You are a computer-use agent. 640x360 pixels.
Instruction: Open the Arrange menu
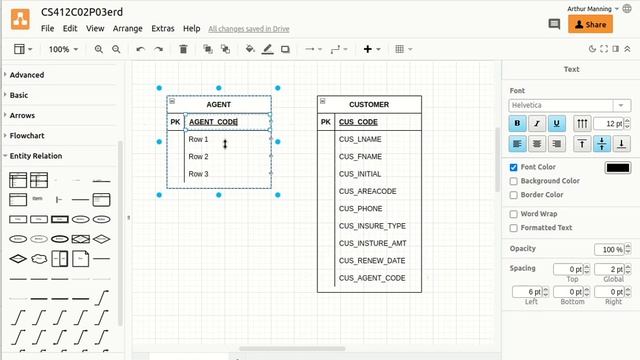[128, 28]
